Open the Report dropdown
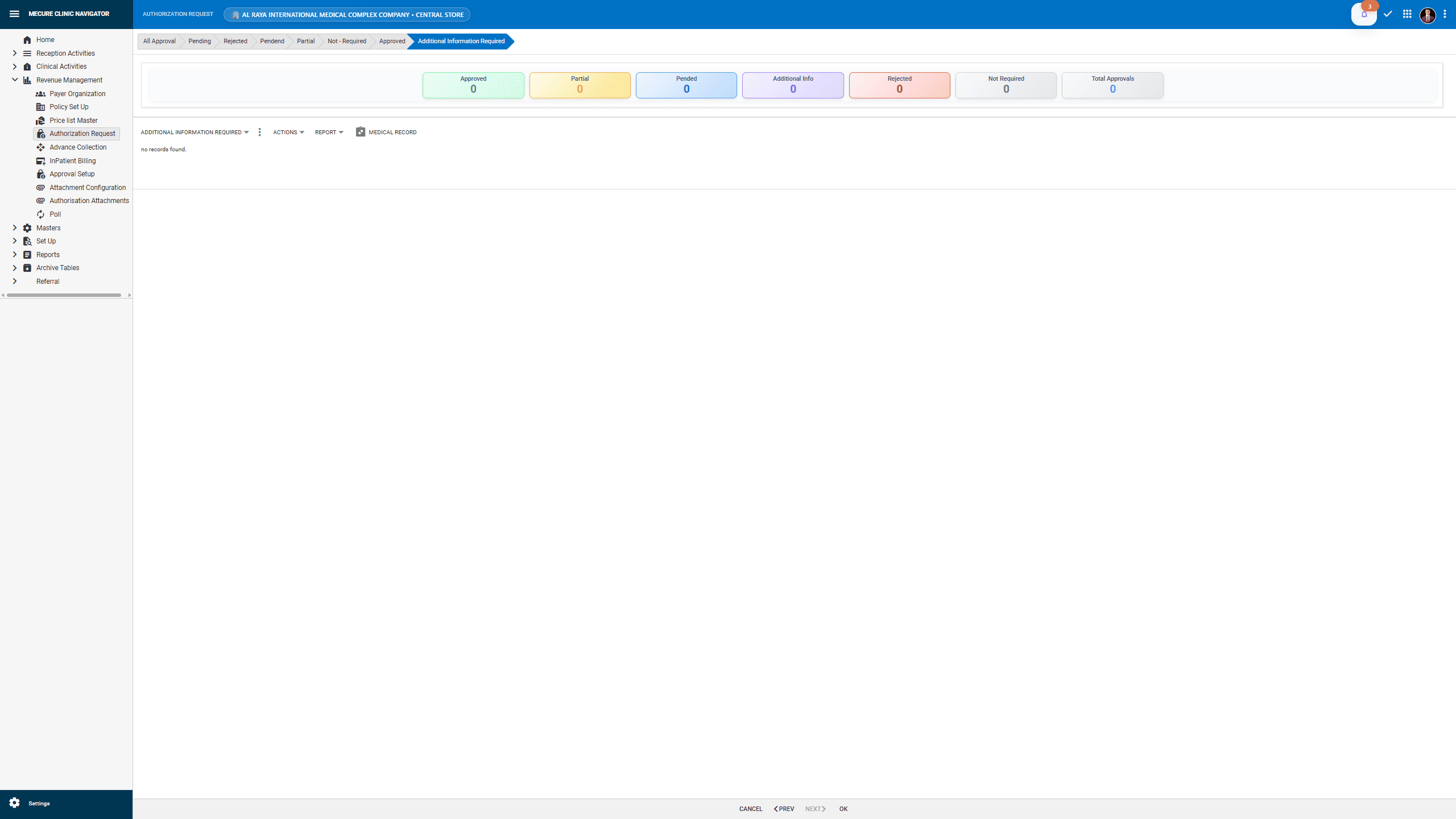 click(329, 132)
